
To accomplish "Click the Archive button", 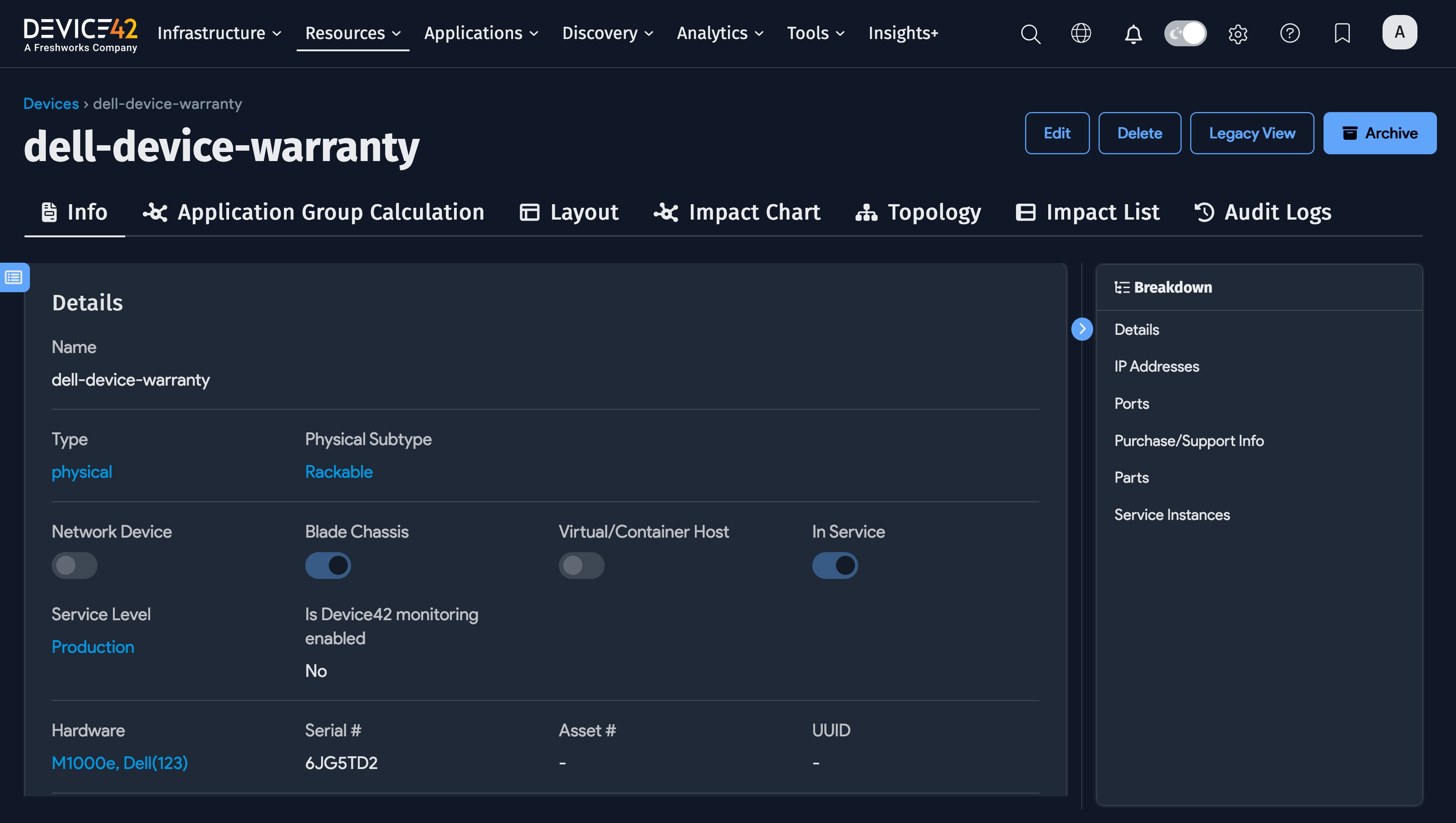I will point(1379,133).
